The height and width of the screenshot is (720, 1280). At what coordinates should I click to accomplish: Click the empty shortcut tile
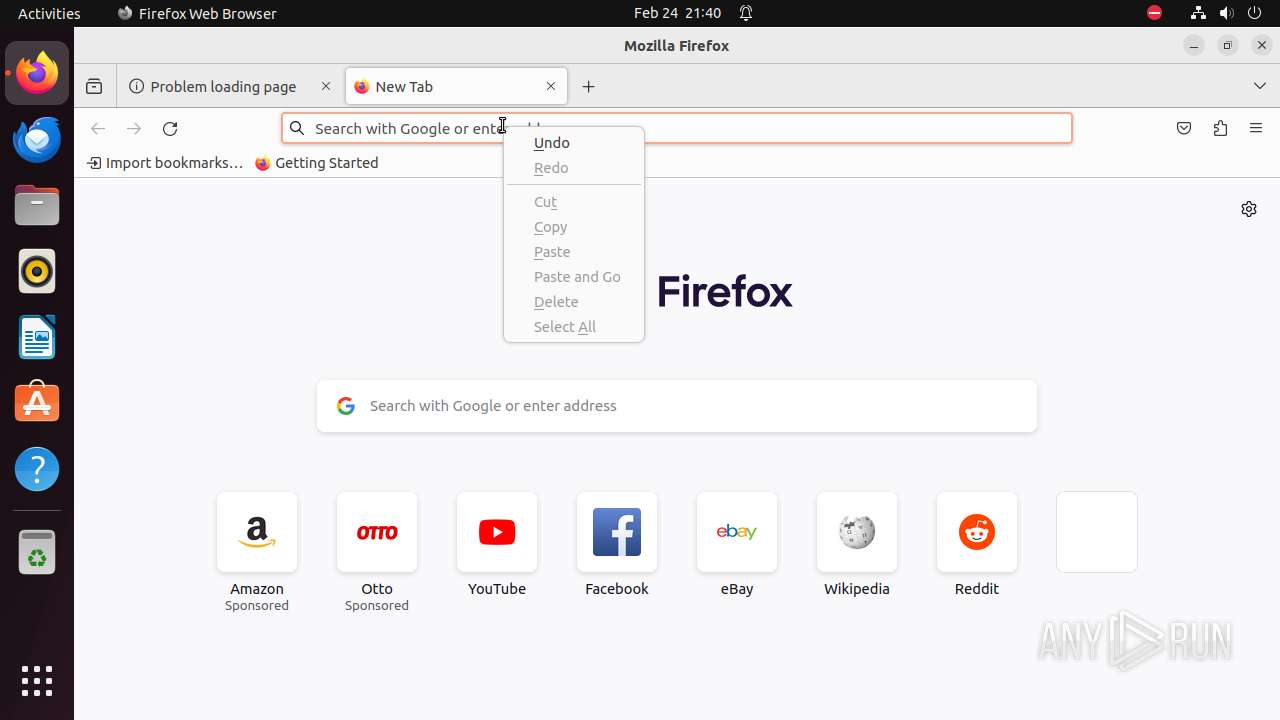(1097, 532)
